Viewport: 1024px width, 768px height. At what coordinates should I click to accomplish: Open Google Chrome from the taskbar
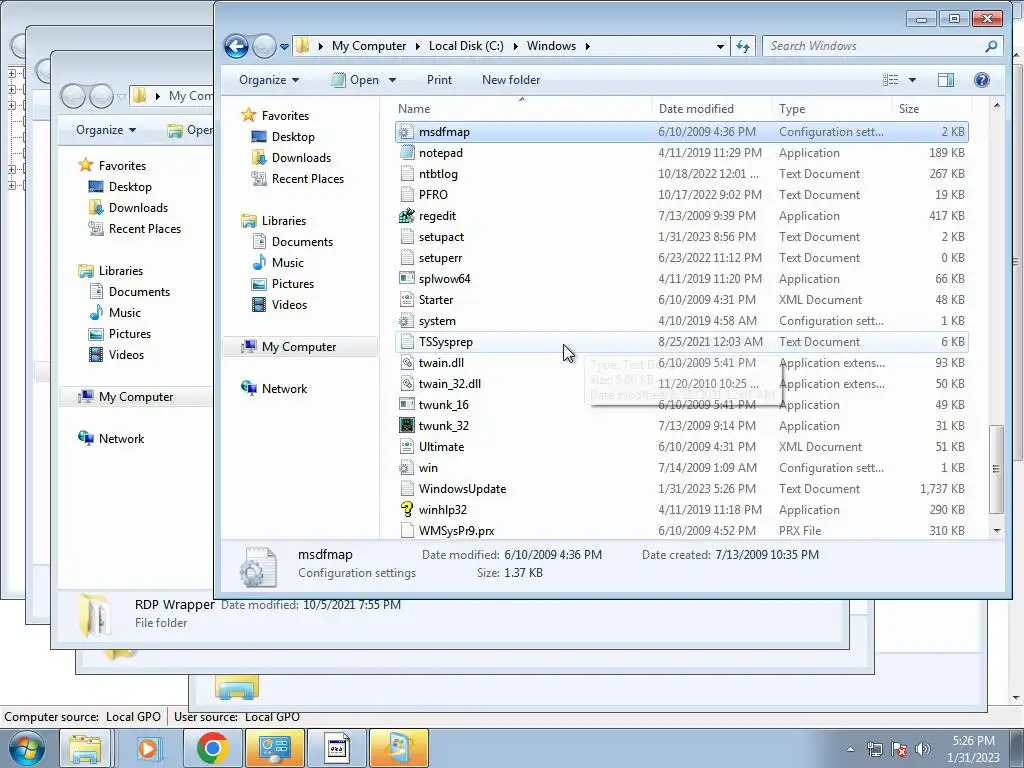tap(213, 748)
